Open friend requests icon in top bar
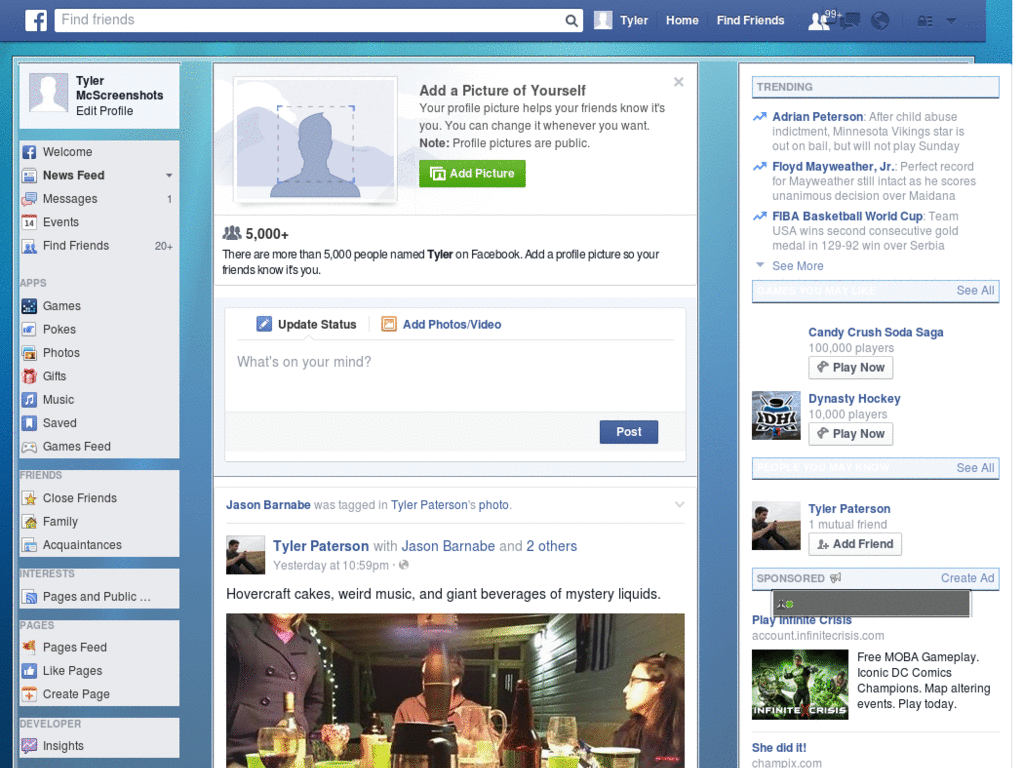Viewport: 1024px width, 768px height. click(x=819, y=21)
